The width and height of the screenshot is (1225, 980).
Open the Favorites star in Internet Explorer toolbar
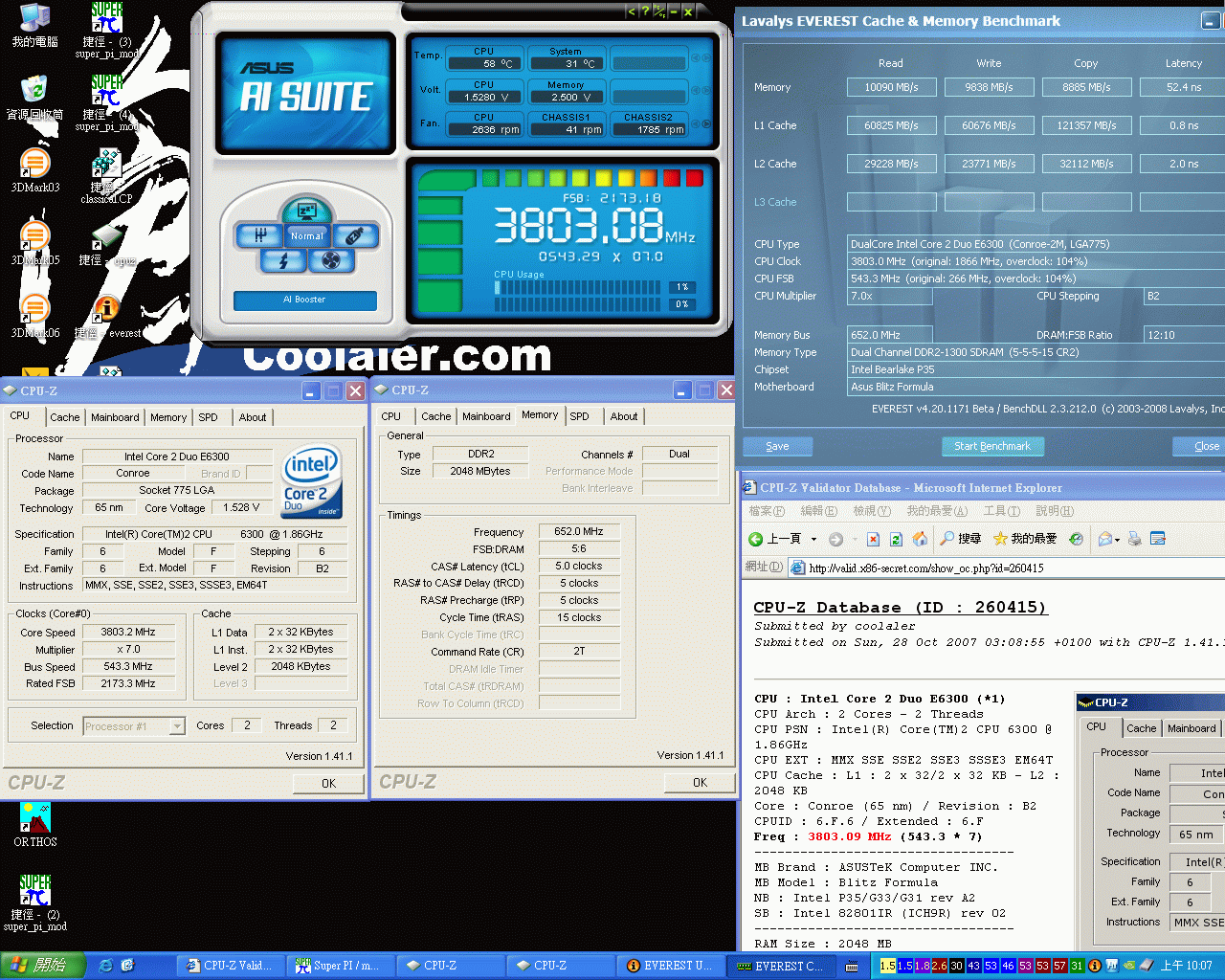click(x=1025, y=539)
